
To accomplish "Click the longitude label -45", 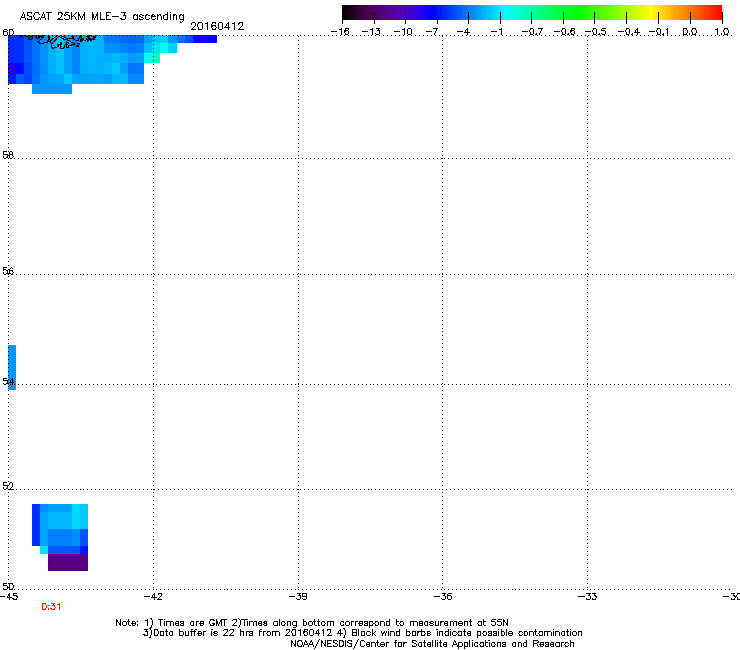I will (x=9, y=597).
